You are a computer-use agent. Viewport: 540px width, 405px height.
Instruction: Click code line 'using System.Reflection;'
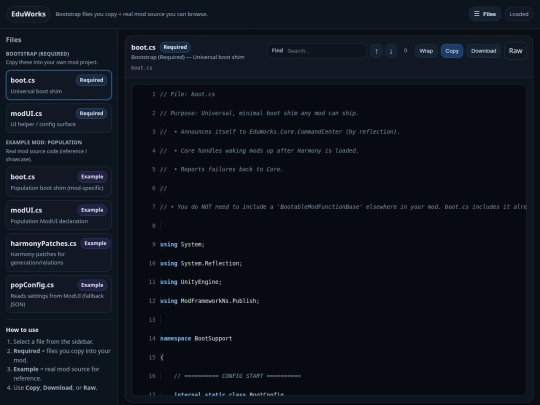[x=201, y=263]
